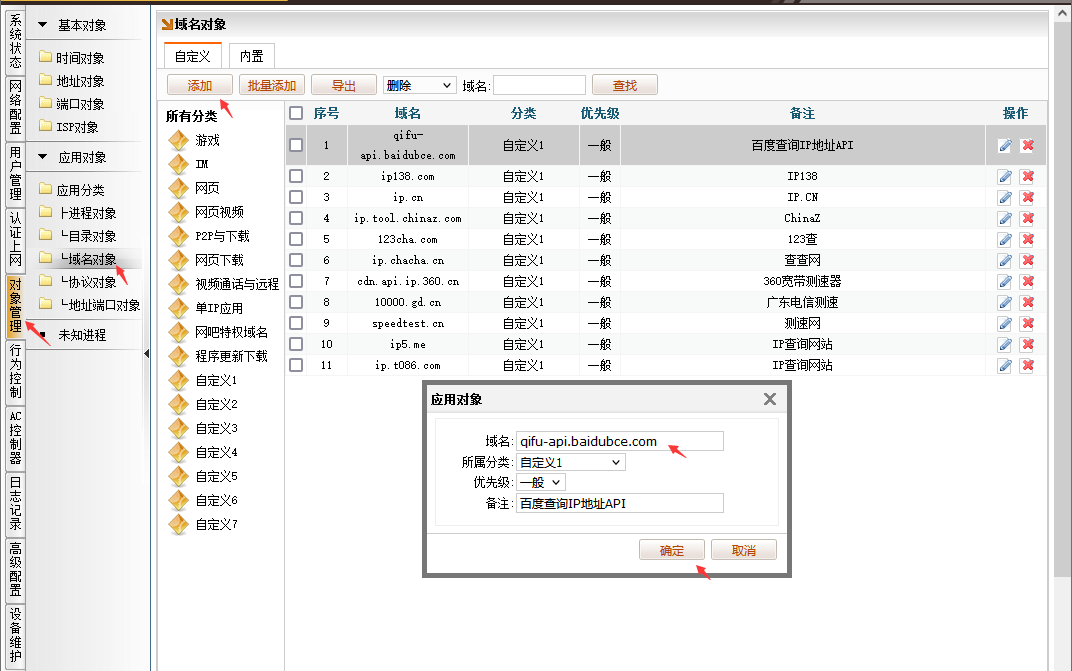The image size is (1072, 671).
Task: Switch to the 内置 tab
Action: 251,58
